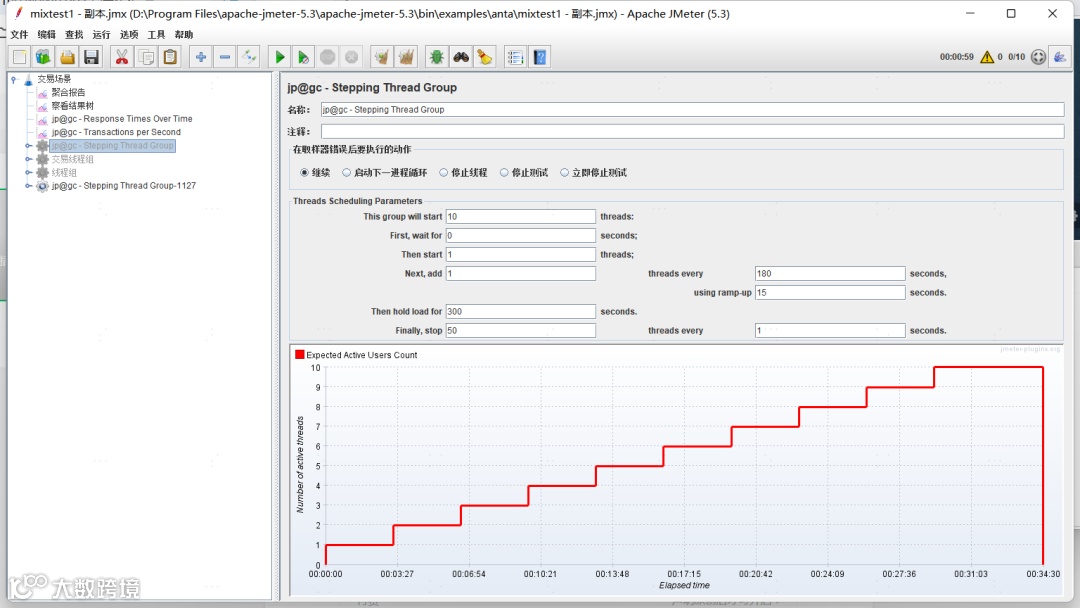This screenshot has width=1080, height=608.
Task: Edit the 'This group will start' threads field
Action: coord(521,216)
